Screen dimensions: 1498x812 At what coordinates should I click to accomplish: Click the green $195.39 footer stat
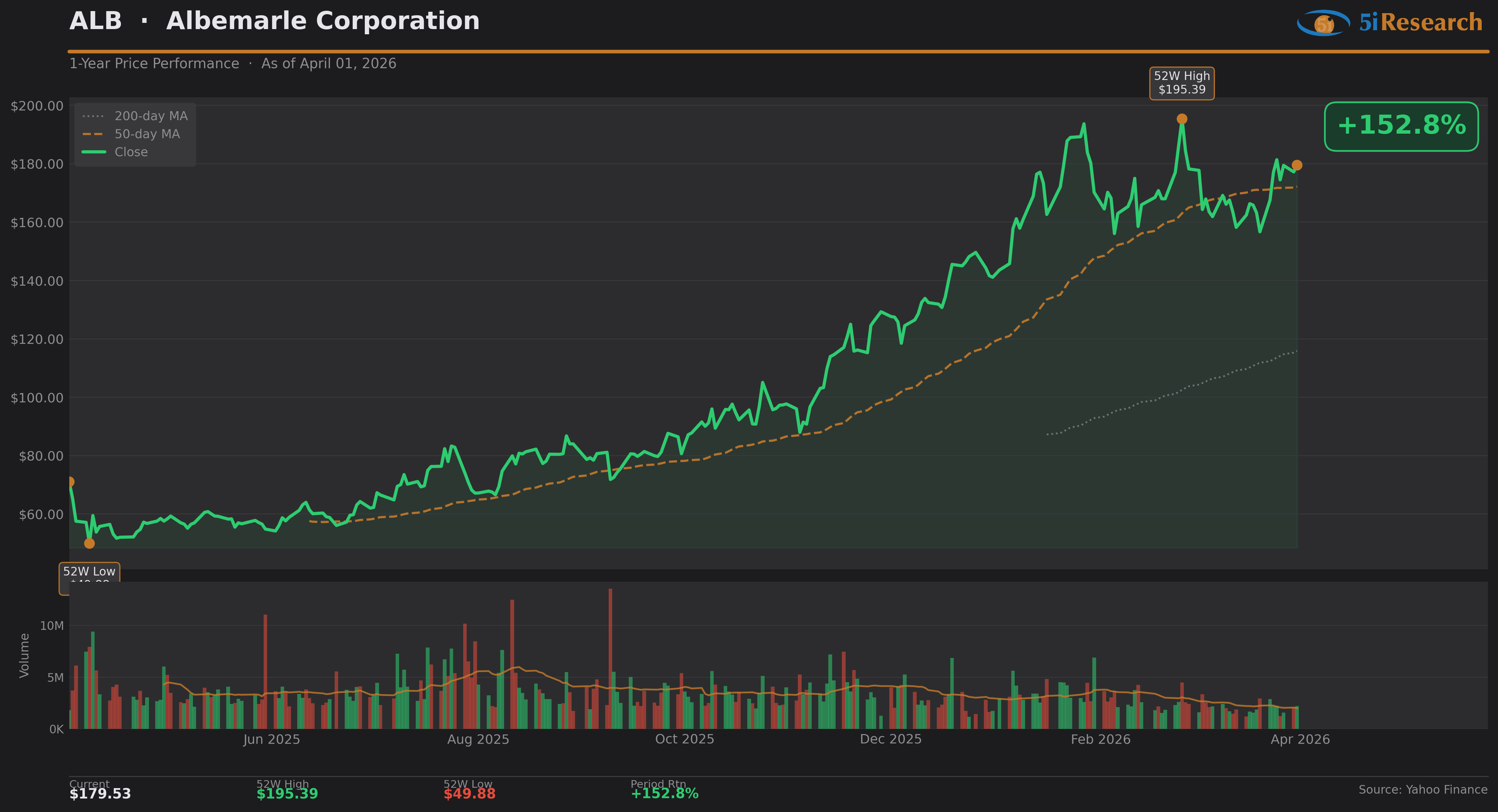tap(287, 794)
